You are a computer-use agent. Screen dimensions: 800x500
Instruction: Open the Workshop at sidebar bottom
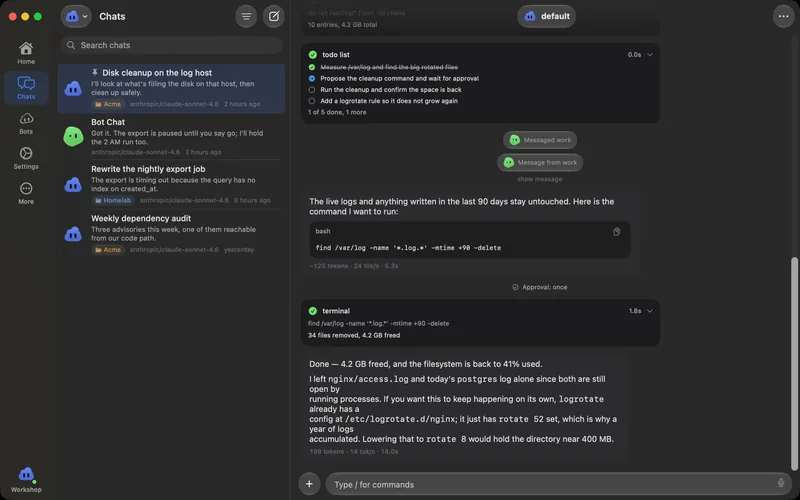[26, 480]
